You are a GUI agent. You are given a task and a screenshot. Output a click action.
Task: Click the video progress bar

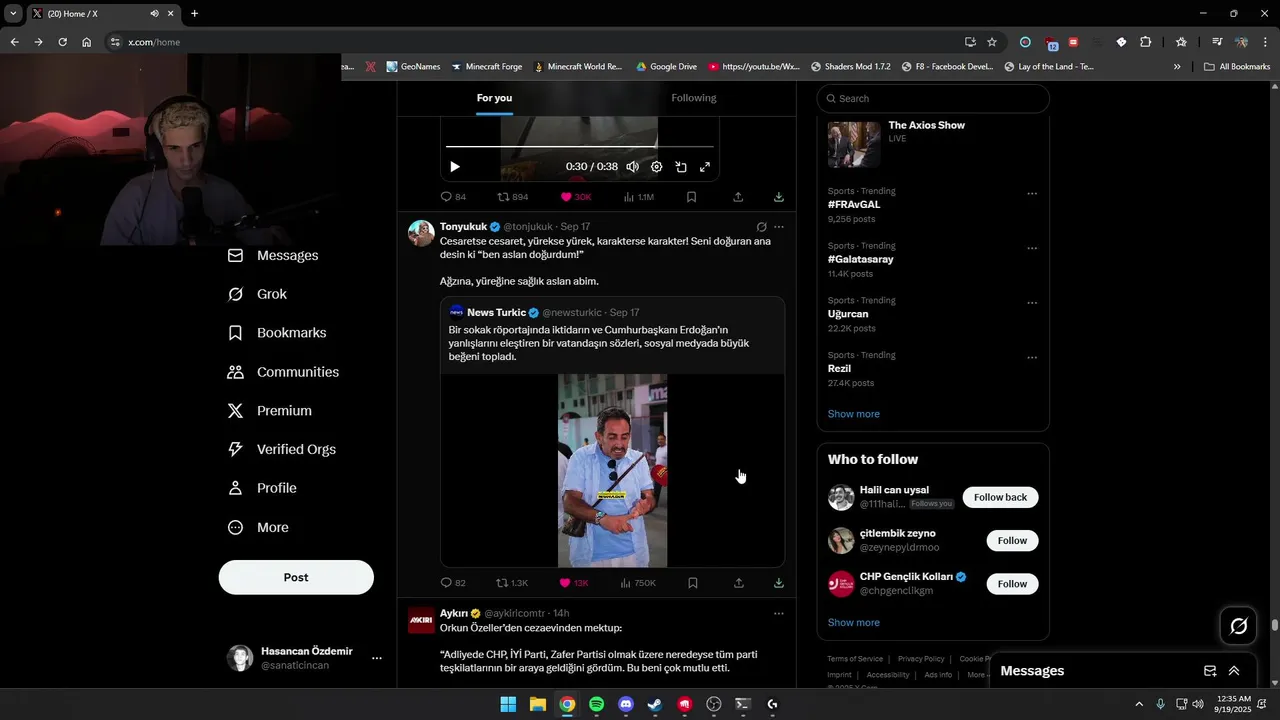click(x=580, y=147)
